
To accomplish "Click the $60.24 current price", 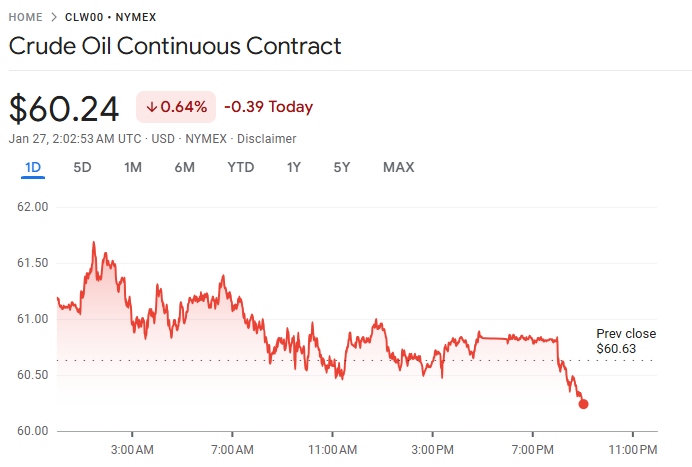I will tap(64, 108).
